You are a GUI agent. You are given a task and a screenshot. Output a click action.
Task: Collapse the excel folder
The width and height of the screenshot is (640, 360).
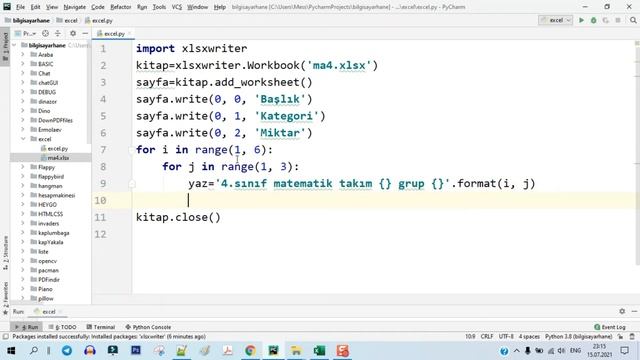(x=23, y=139)
